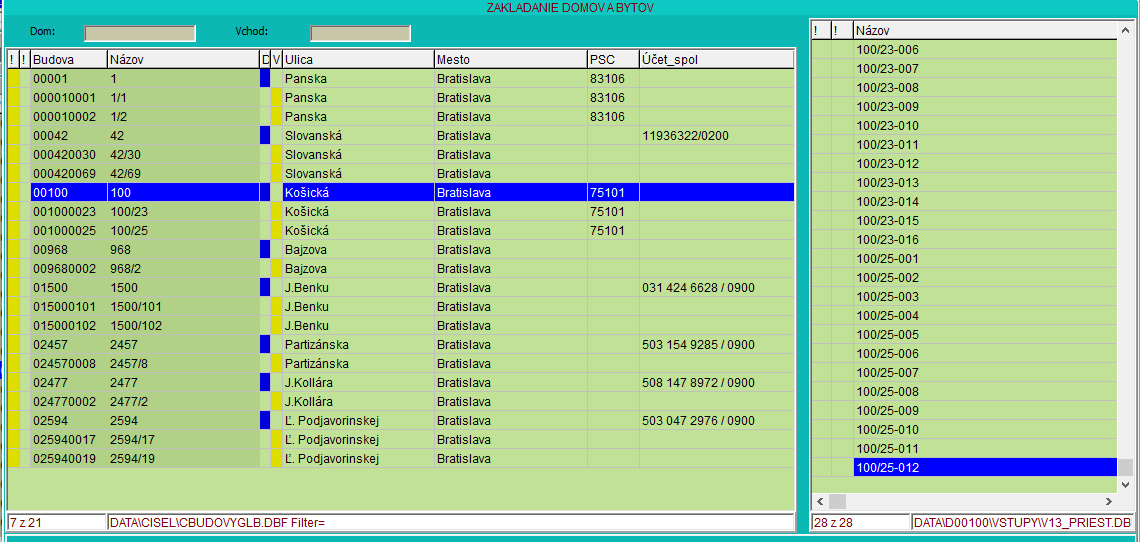Select entry 100/25-004 in right list
The width and height of the screenshot is (1141, 542).
pos(985,315)
